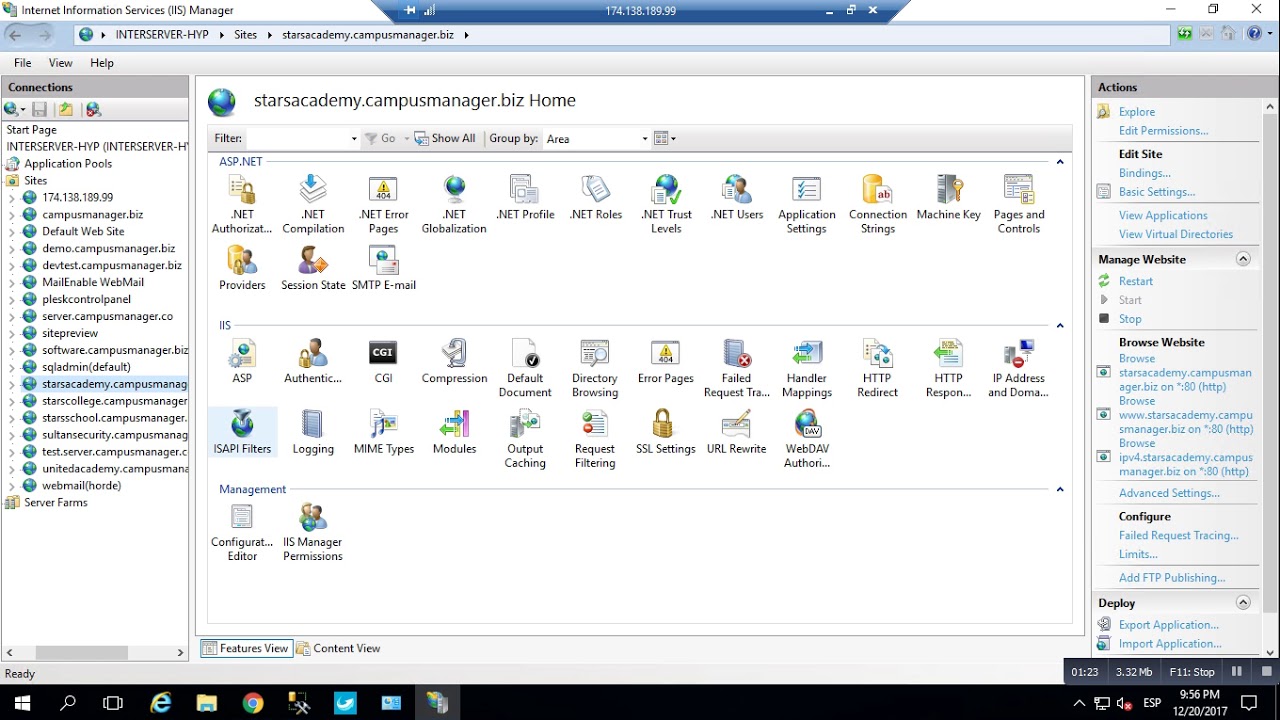
Task: Open Default Document feature
Action: coord(525,368)
